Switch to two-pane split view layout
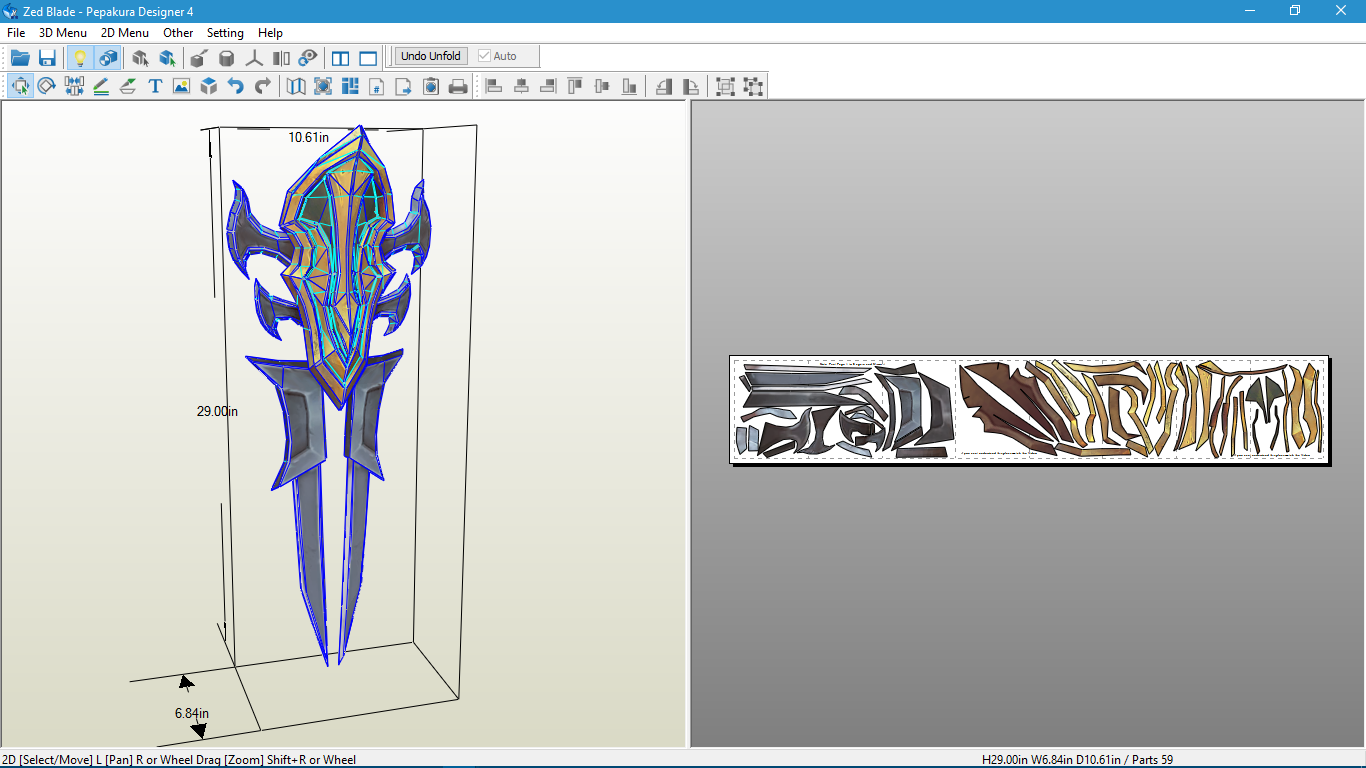 pyautogui.click(x=341, y=58)
